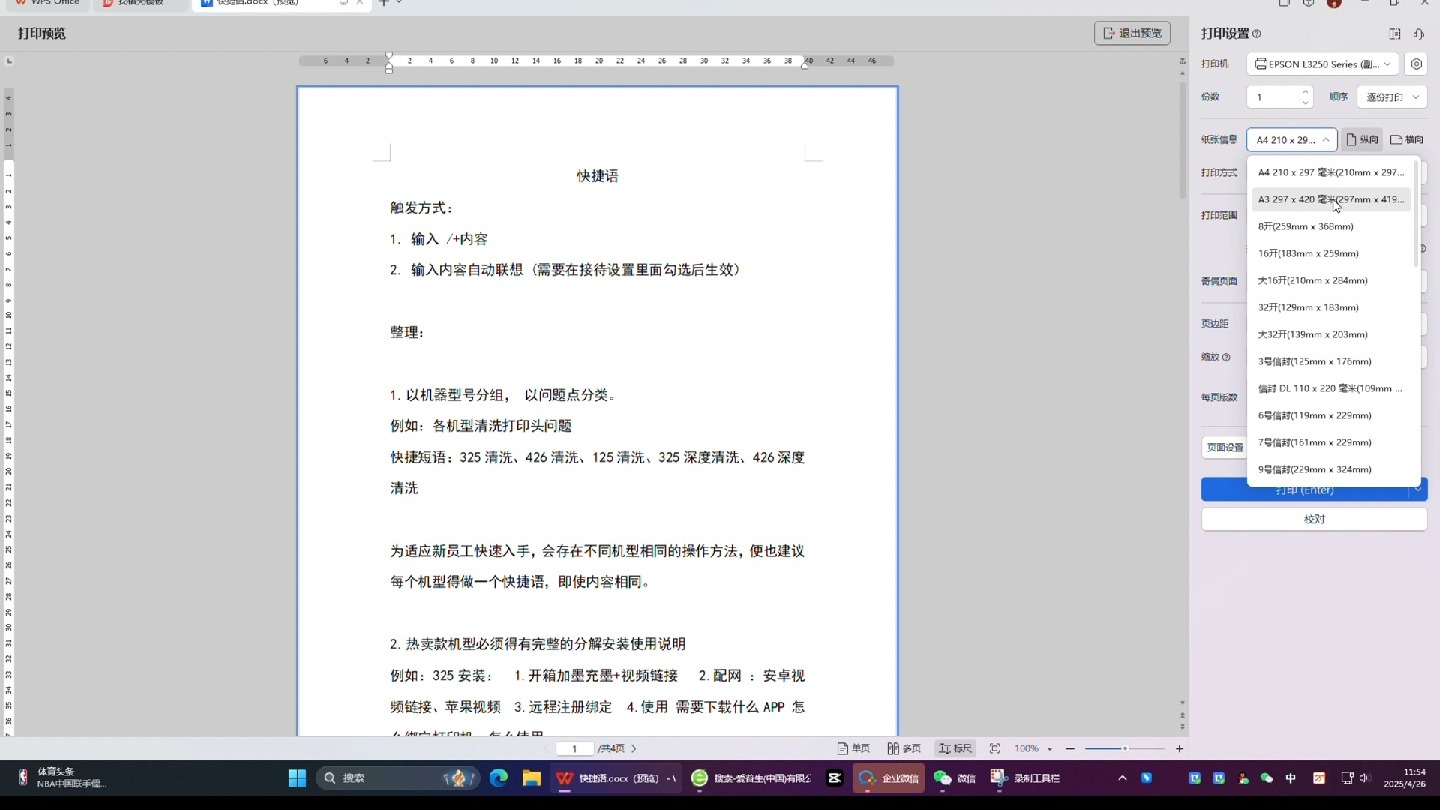Image resolution: width=1440 pixels, height=810 pixels.
Task: Select landscape orientation (横向)
Action: tap(1405, 139)
